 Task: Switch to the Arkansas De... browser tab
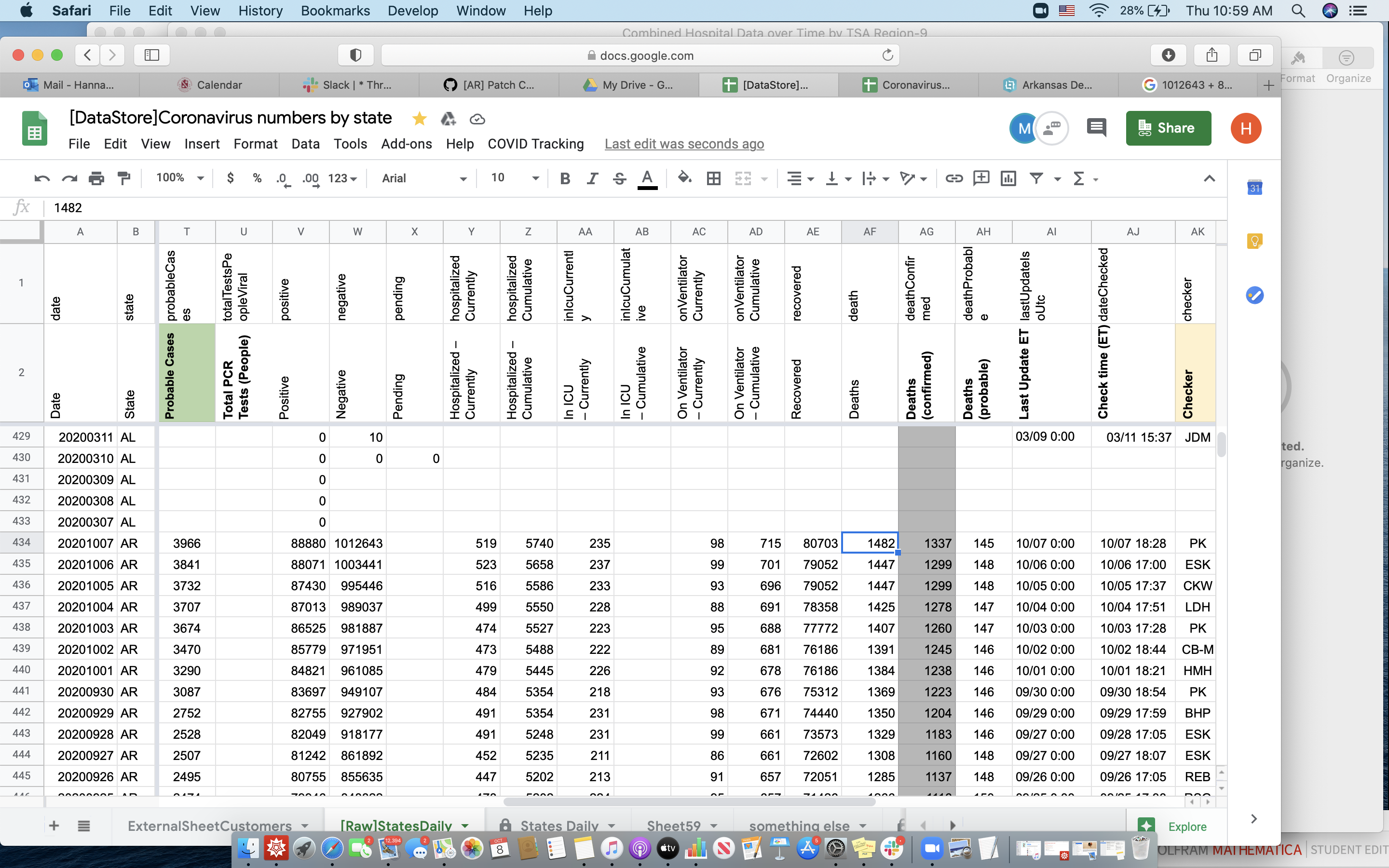(1048, 85)
